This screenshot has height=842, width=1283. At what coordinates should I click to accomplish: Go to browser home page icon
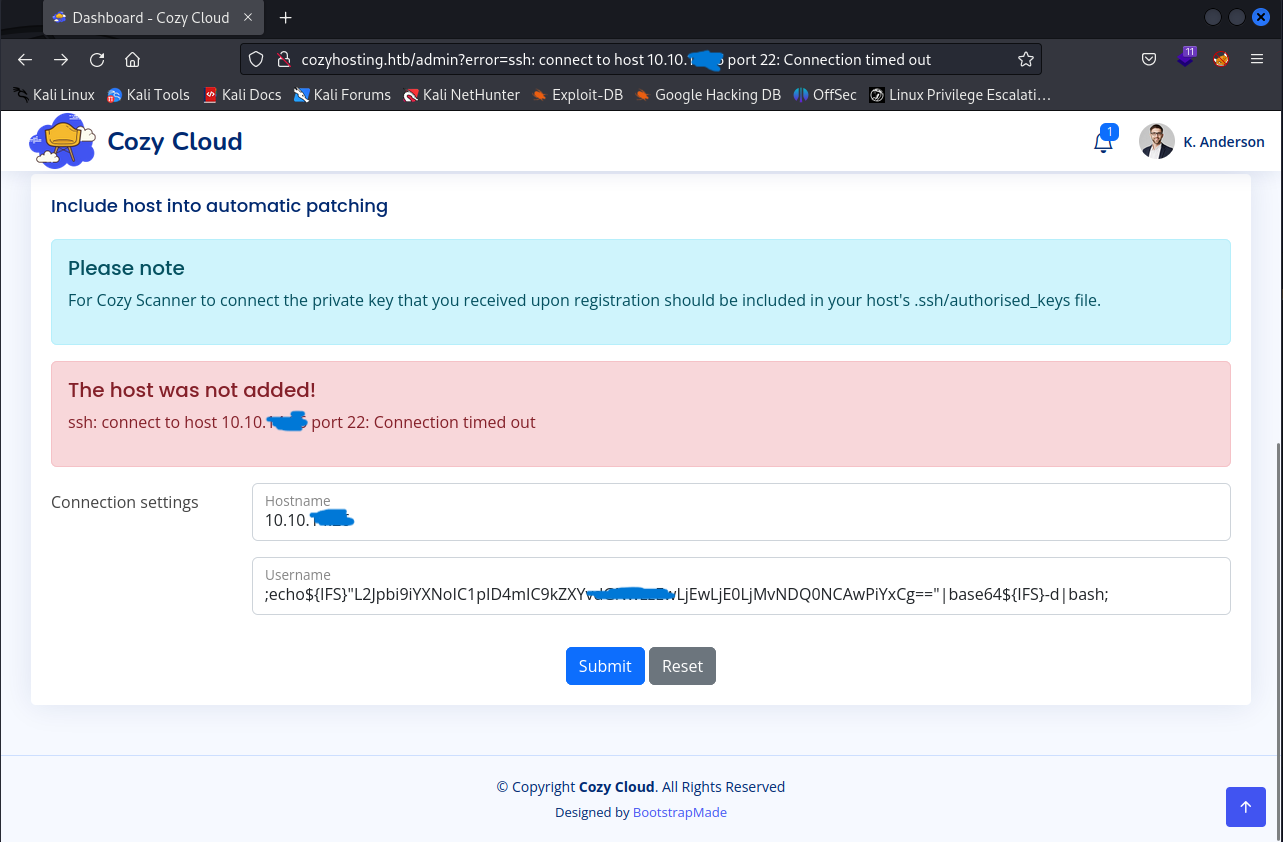132,60
